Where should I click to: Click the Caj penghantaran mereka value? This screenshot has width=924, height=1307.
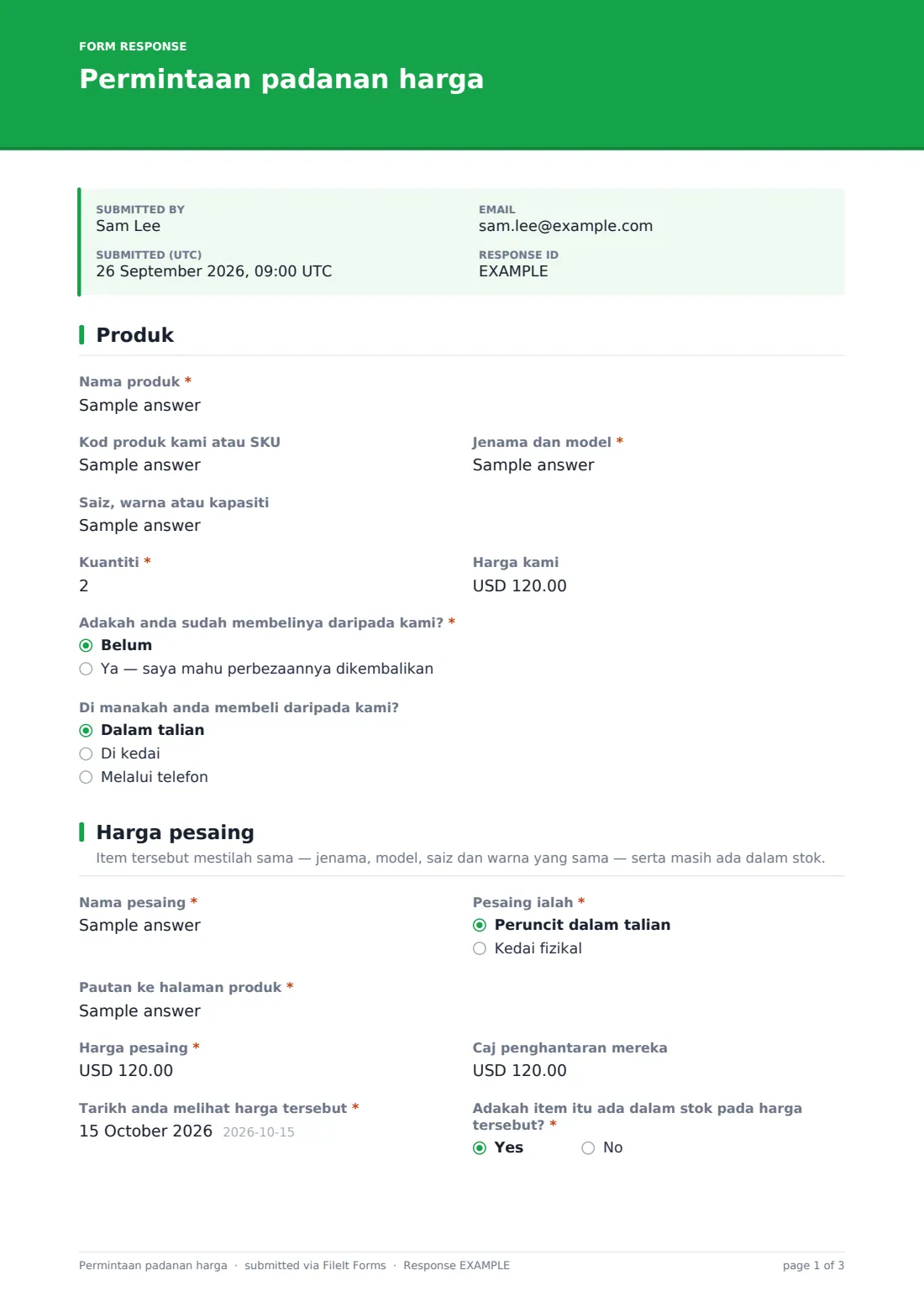click(519, 1071)
